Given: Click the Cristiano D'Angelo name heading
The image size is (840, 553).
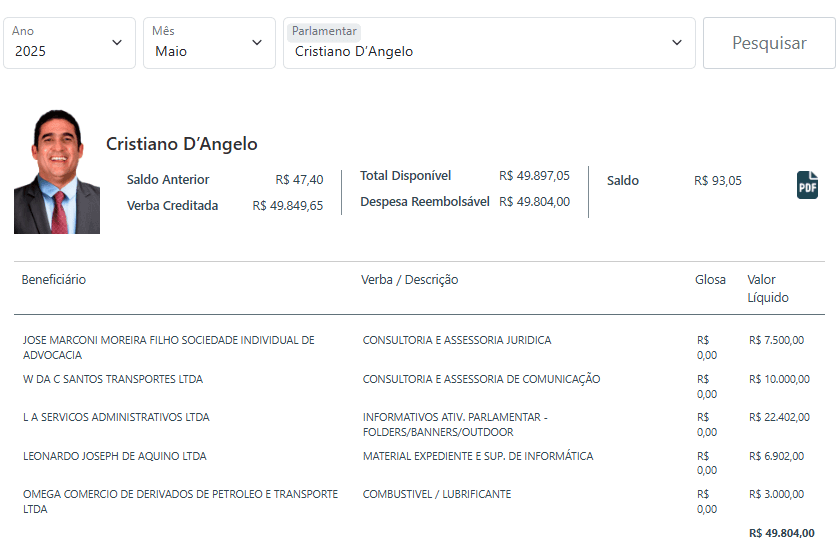Looking at the screenshot, I should 182,144.
